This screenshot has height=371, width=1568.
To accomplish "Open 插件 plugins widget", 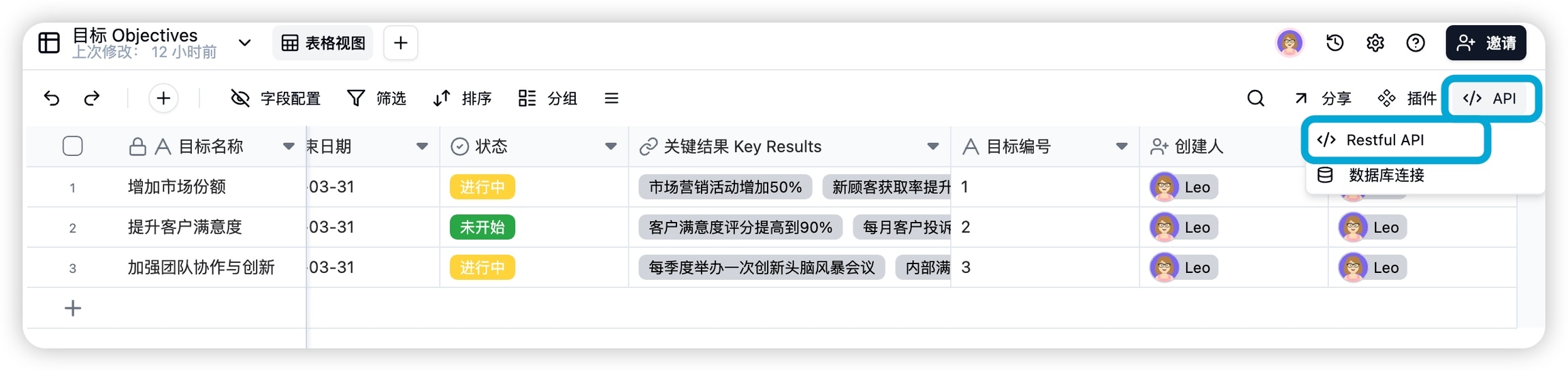I will [x=1406, y=99].
